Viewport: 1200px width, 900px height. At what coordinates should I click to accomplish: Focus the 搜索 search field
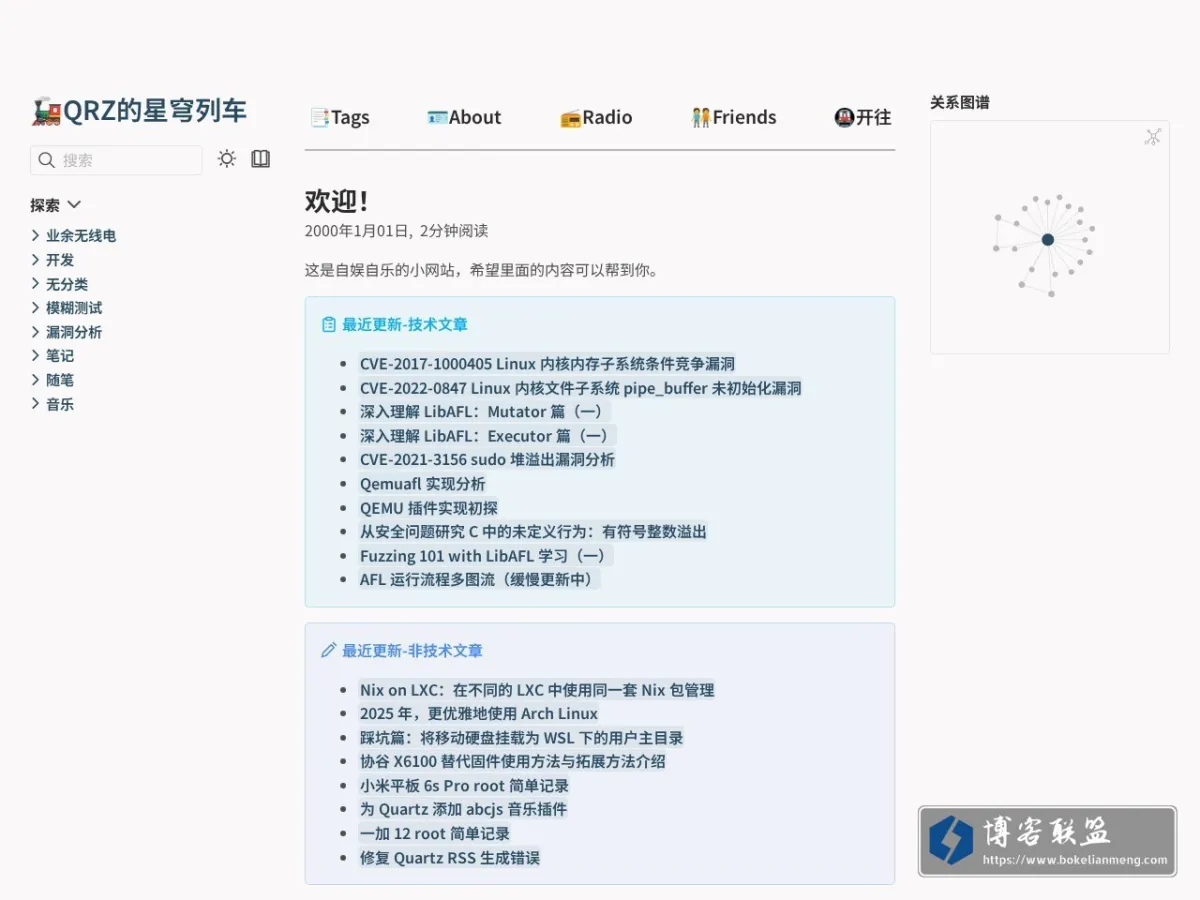coord(116,160)
